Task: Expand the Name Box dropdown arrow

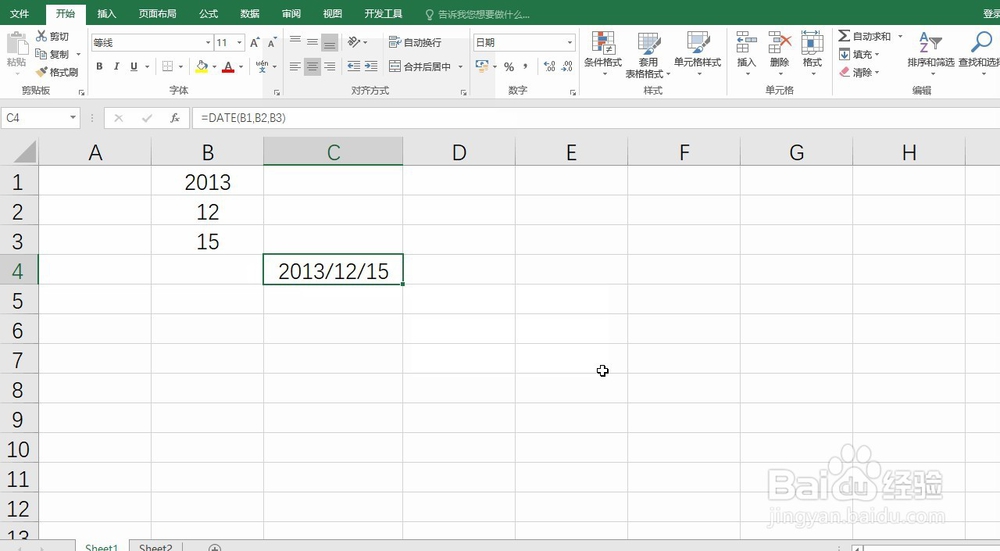Action: pyautogui.click(x=73, y=117)
